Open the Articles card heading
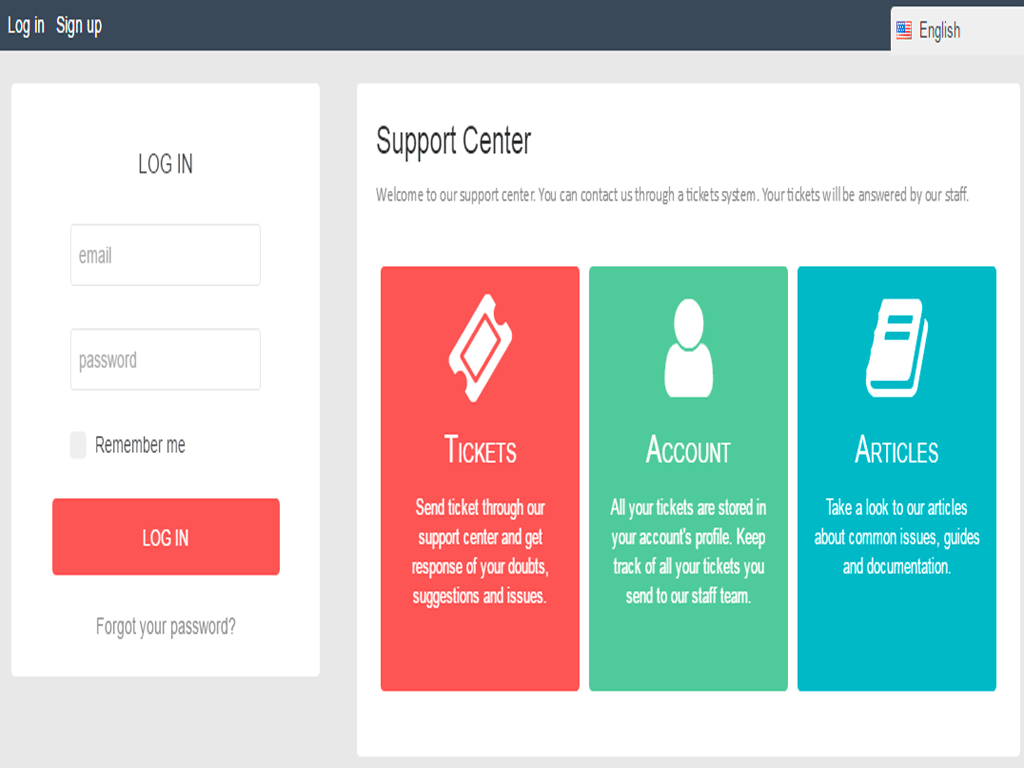Screen dimensions: 1024x768 896,450
